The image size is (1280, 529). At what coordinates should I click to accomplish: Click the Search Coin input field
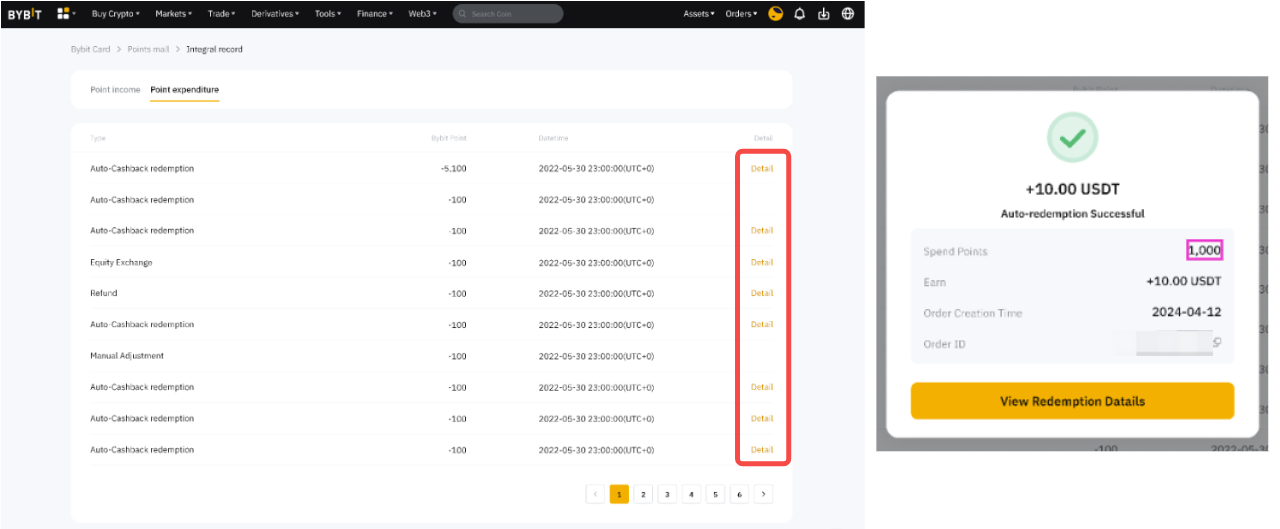tap(512, 14)
